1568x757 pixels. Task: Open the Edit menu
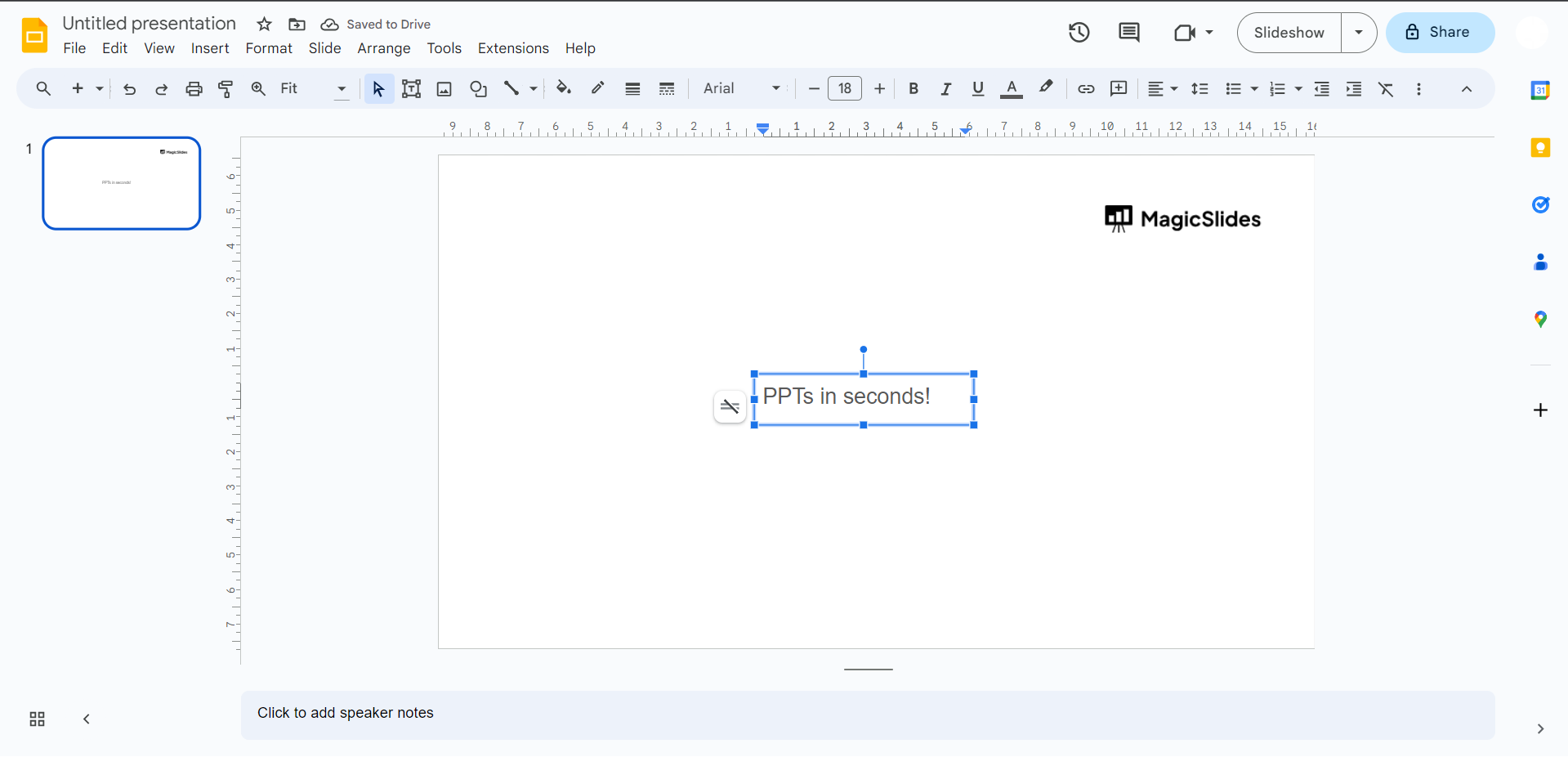[114, 48]
